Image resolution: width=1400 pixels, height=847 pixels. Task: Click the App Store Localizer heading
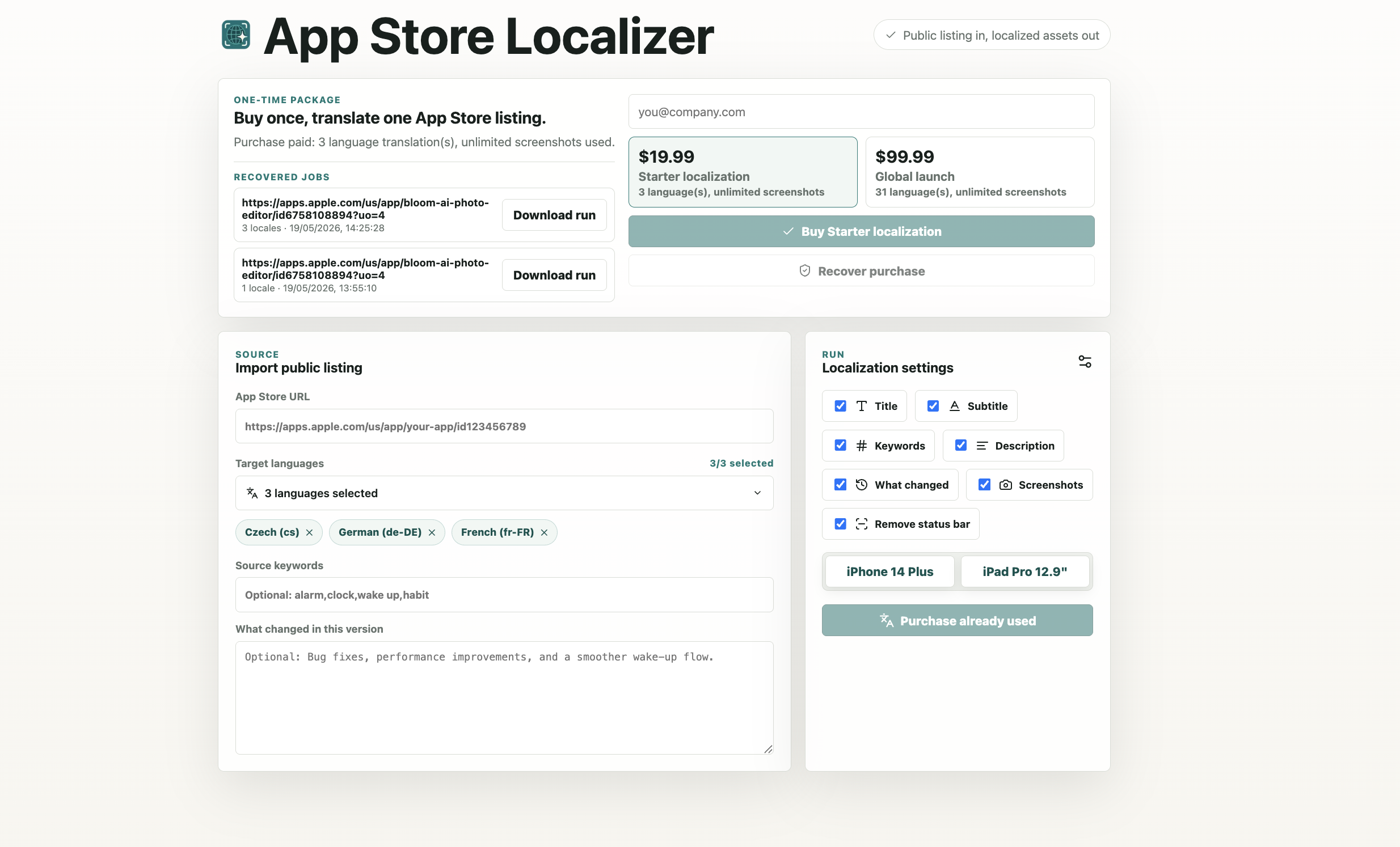(x=488, y=36)
